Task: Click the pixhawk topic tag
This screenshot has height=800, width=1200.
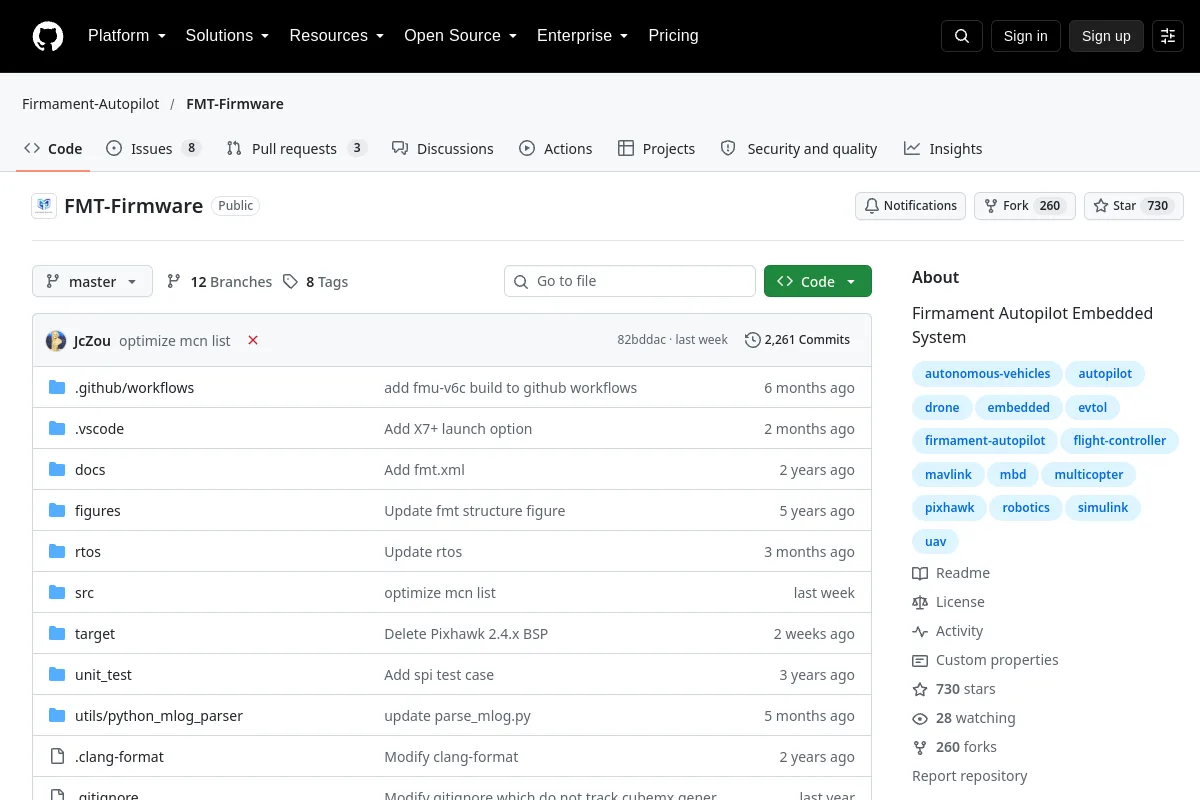Action: coord(950,508)
